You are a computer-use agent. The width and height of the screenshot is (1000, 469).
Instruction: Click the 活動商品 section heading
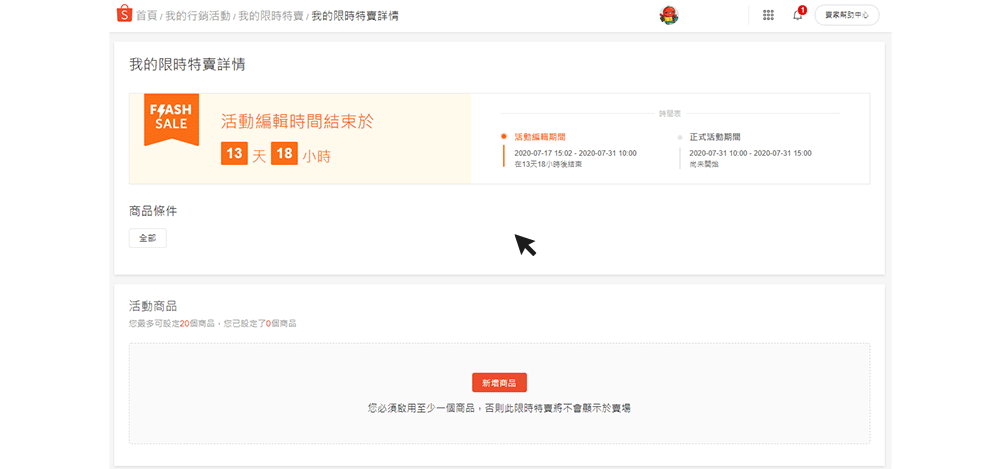coord(153,306)
